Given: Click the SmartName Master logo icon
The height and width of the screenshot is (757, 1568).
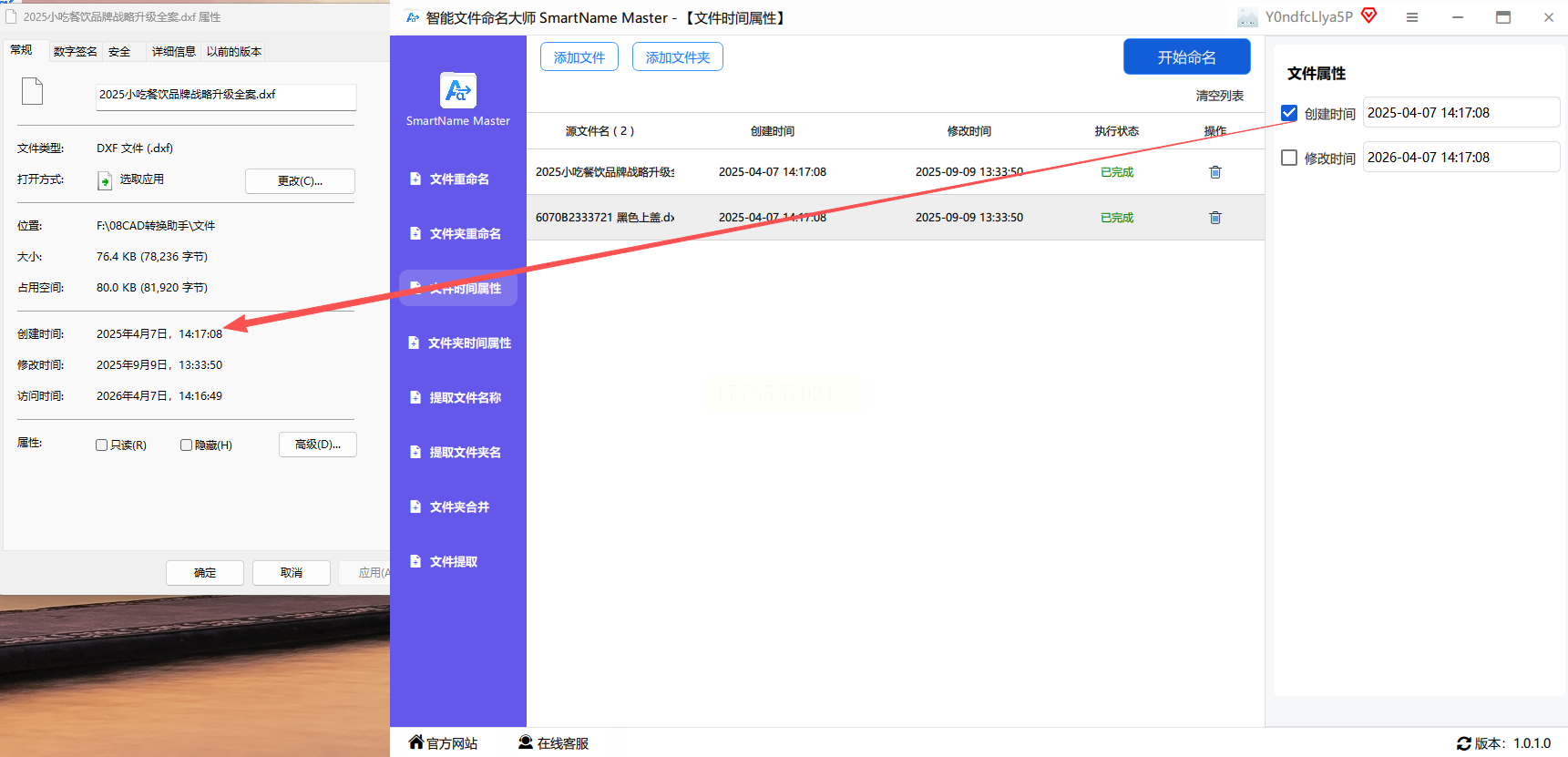Looking at the screenshot, I should click(457, 90).
